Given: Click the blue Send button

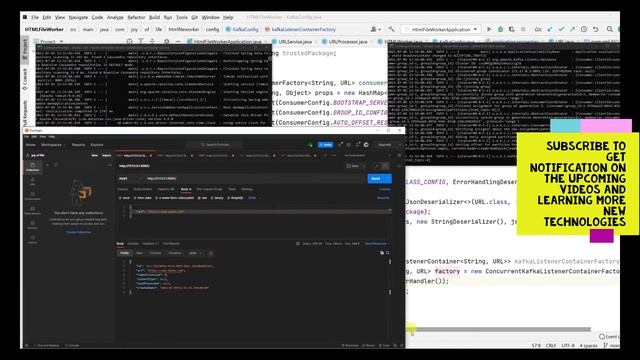Looking at the screenshot, I should (379, 178).
